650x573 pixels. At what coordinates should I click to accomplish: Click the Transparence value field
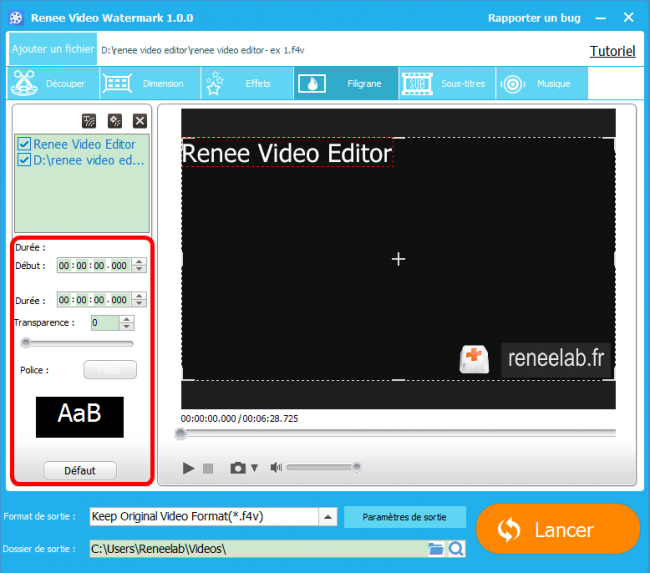(x=105, y=323)
